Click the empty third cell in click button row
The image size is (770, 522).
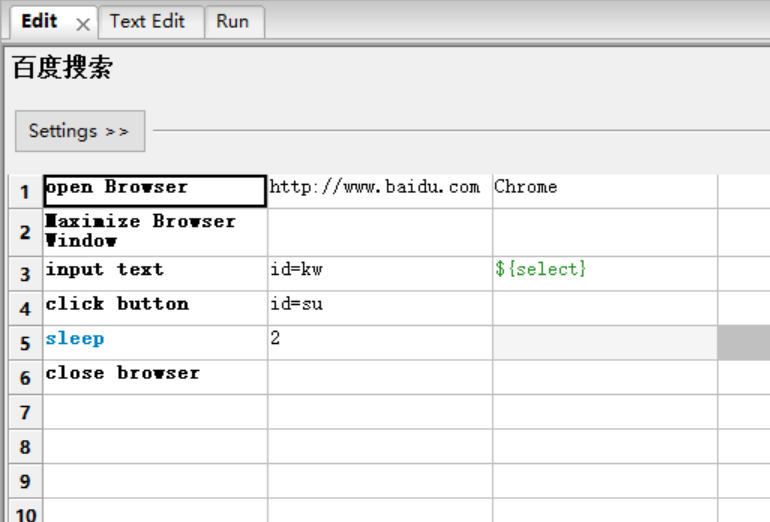605,308
